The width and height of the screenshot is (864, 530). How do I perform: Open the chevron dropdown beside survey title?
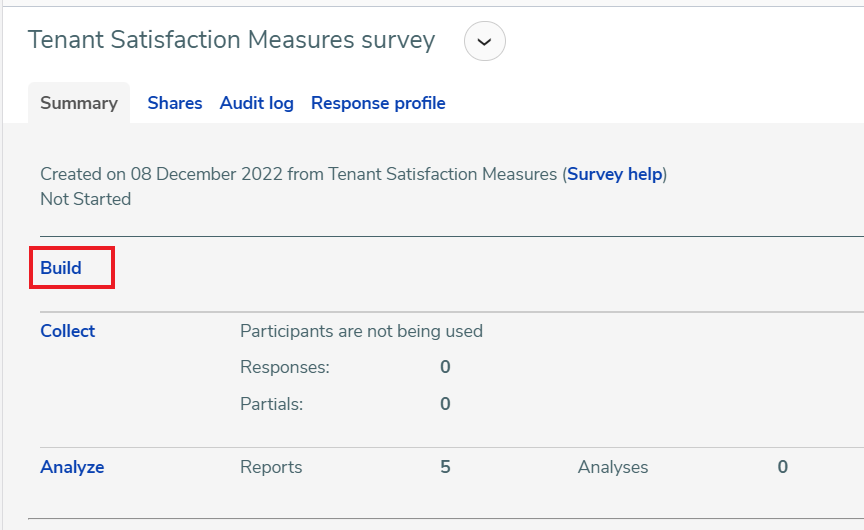pyautogui.click(x=484, y=41)
